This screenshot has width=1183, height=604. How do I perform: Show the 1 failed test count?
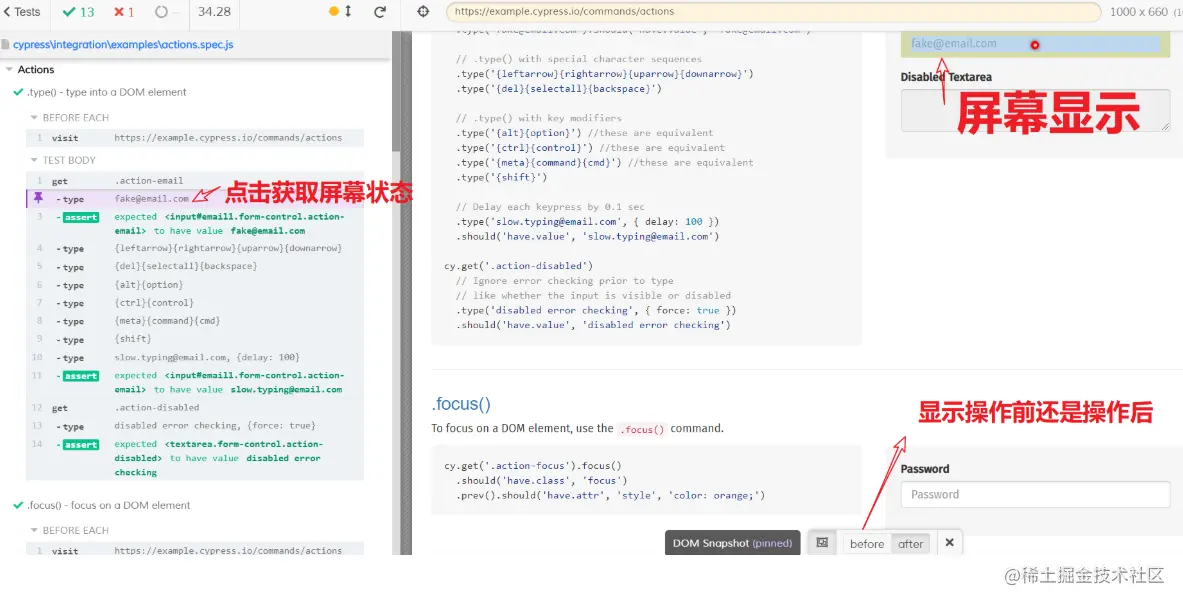pos(124,12)
